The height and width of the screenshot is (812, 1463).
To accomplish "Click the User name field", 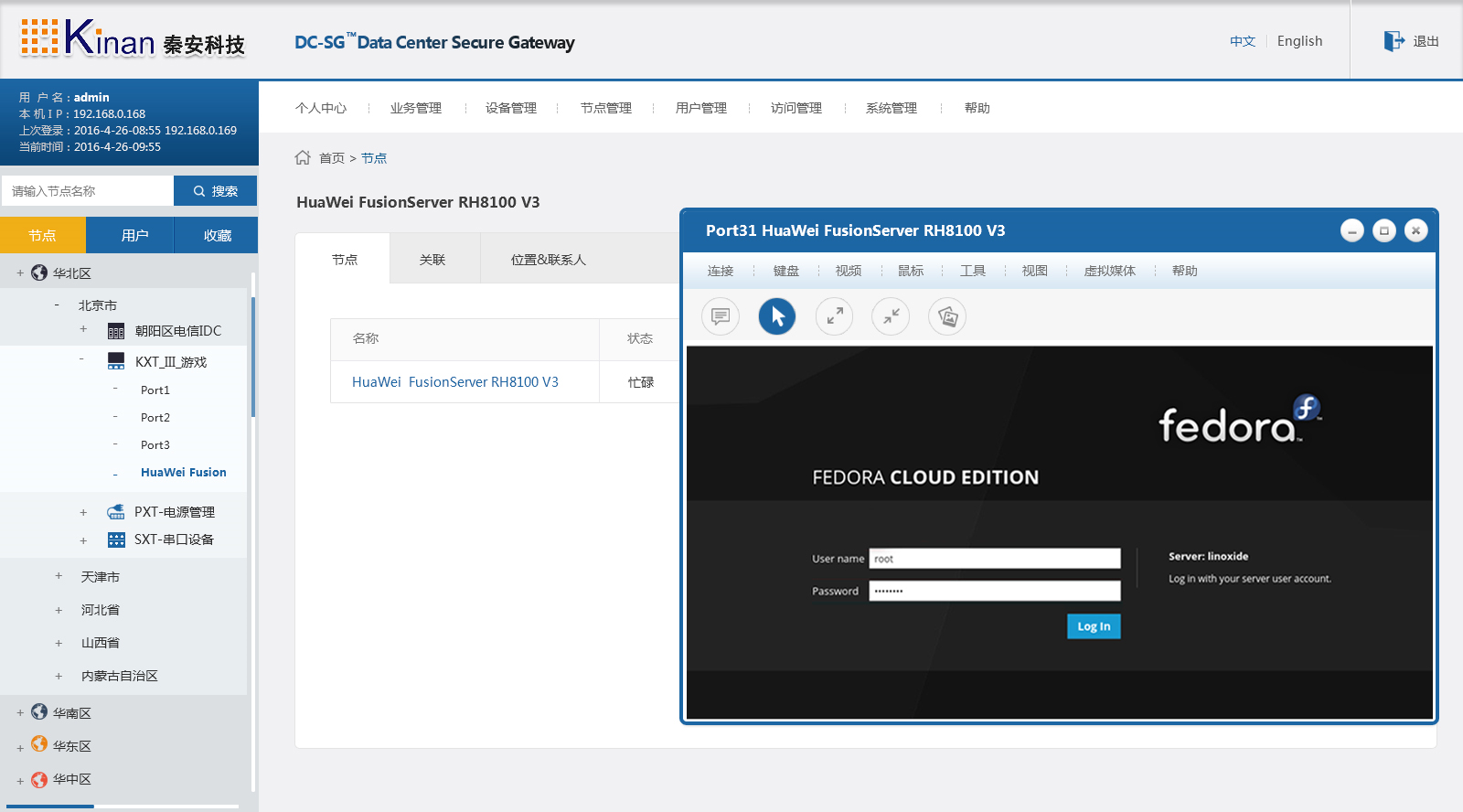I will 995,559.
